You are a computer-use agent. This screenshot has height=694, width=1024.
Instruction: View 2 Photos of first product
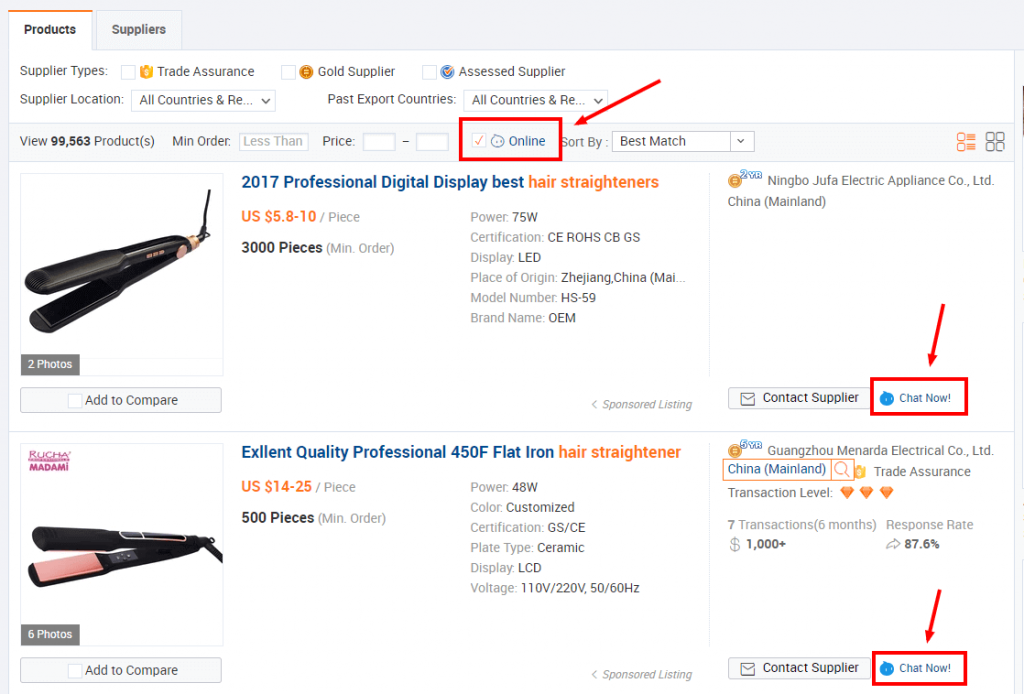[50, 364]
